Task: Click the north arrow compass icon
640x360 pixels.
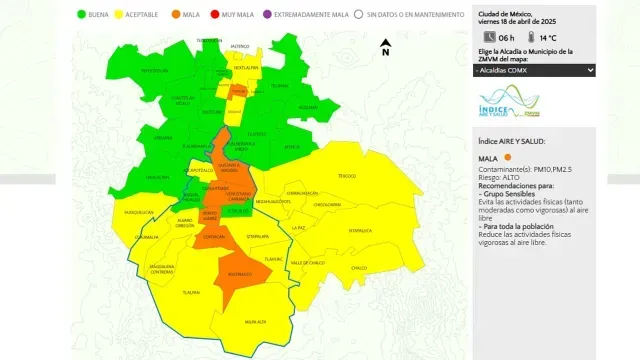Action: (x=385, y=47)
